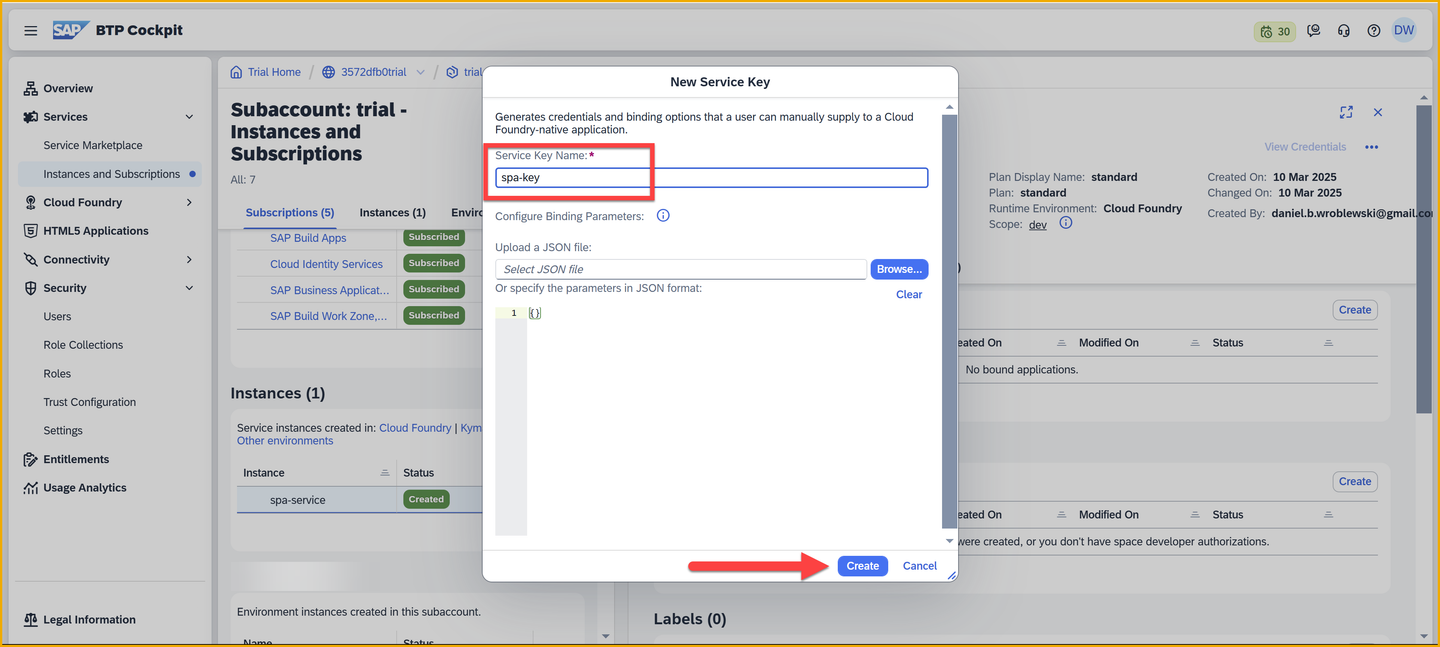Viewport: 1440px width, 647px height.
Task: Click the info icon beside Configure Binding Parameters
Action: click(x=662, y=216)
